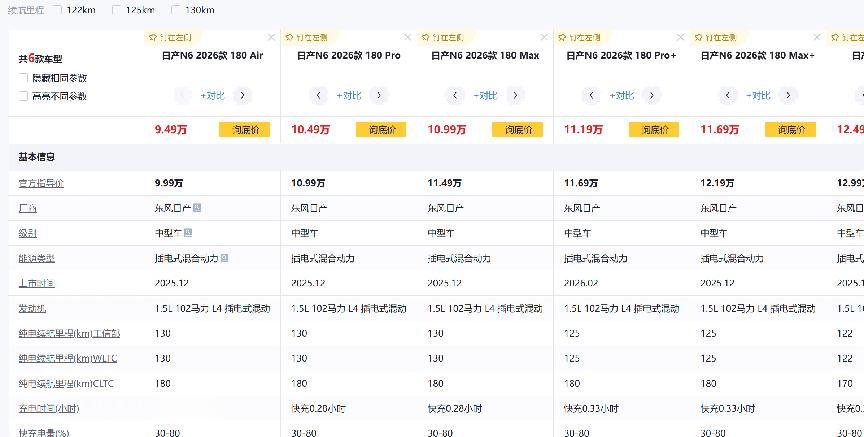Click the 基本信息 section header

coord(36,157)
